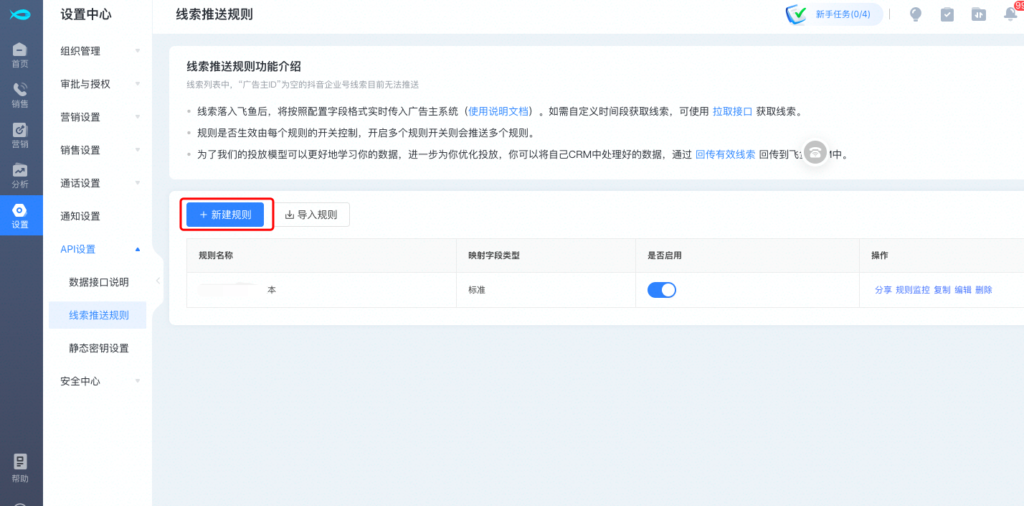Open the 销售 sales sidebar icon
This screenshot has width=1024, height=506.
[20, 94]
